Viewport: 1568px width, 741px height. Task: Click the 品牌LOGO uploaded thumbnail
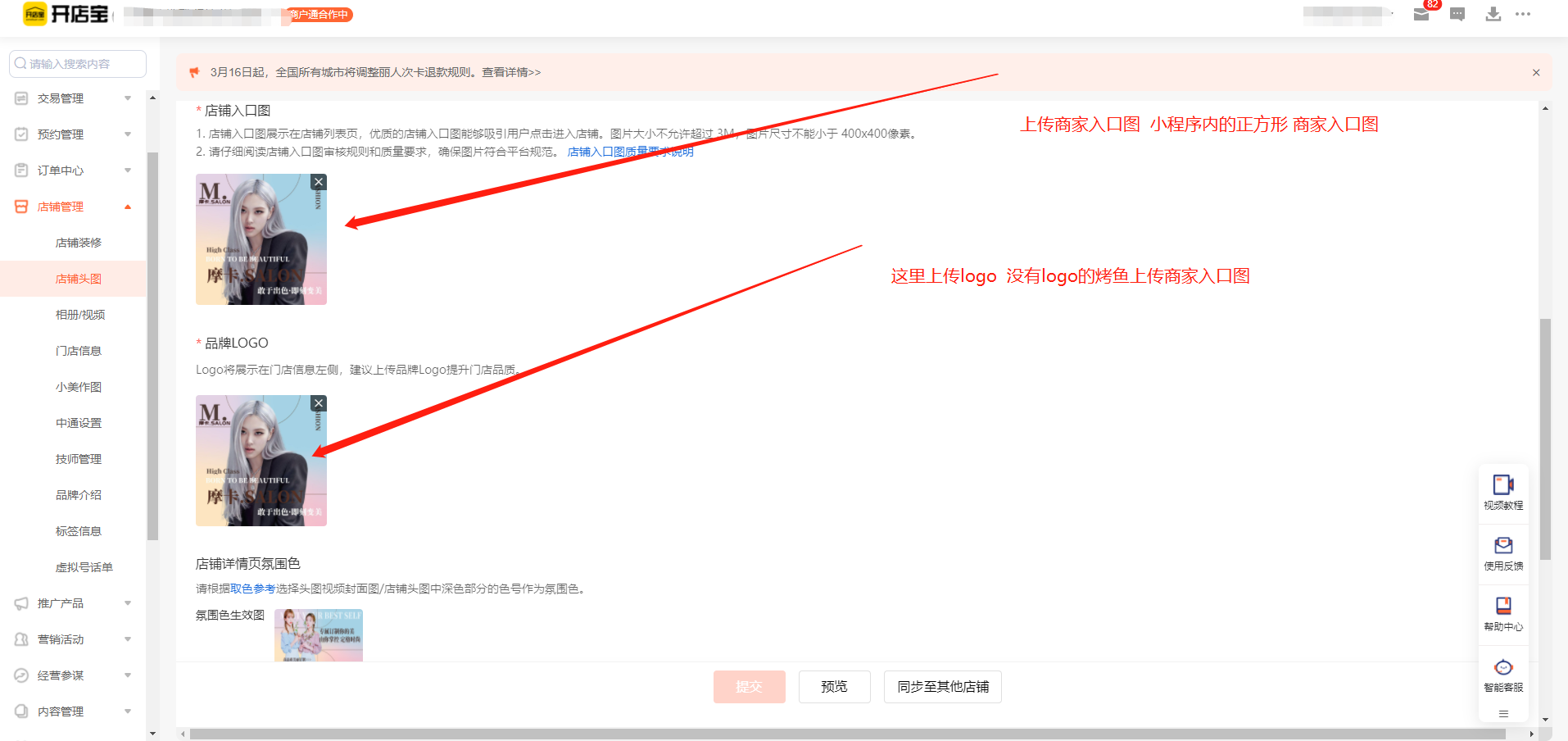click(261, 461)
